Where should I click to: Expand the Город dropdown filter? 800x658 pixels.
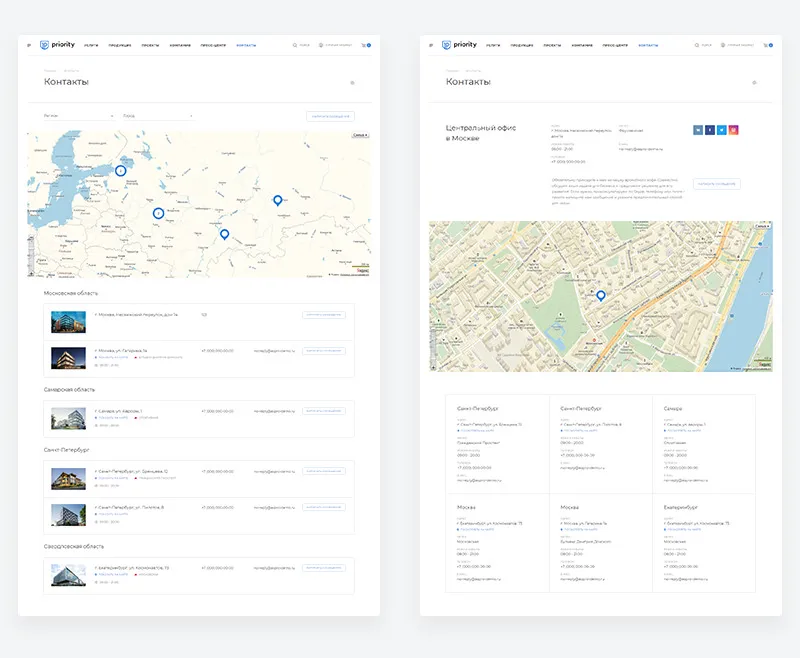click(157, 116)
